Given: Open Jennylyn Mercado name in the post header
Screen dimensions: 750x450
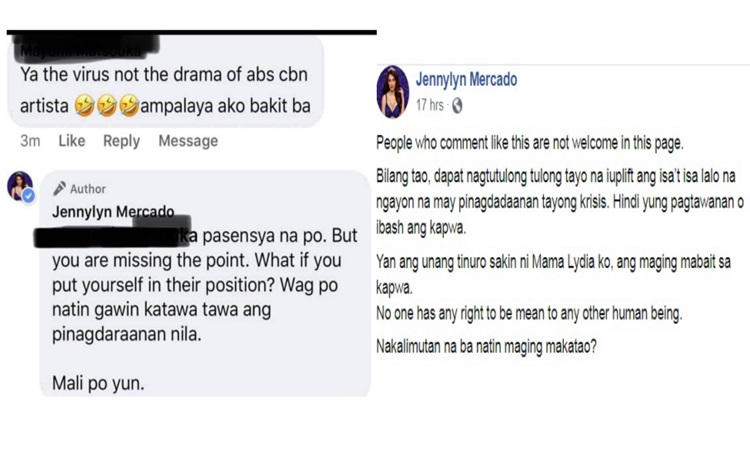Looking at the screenshot, I should click(466, 79).
